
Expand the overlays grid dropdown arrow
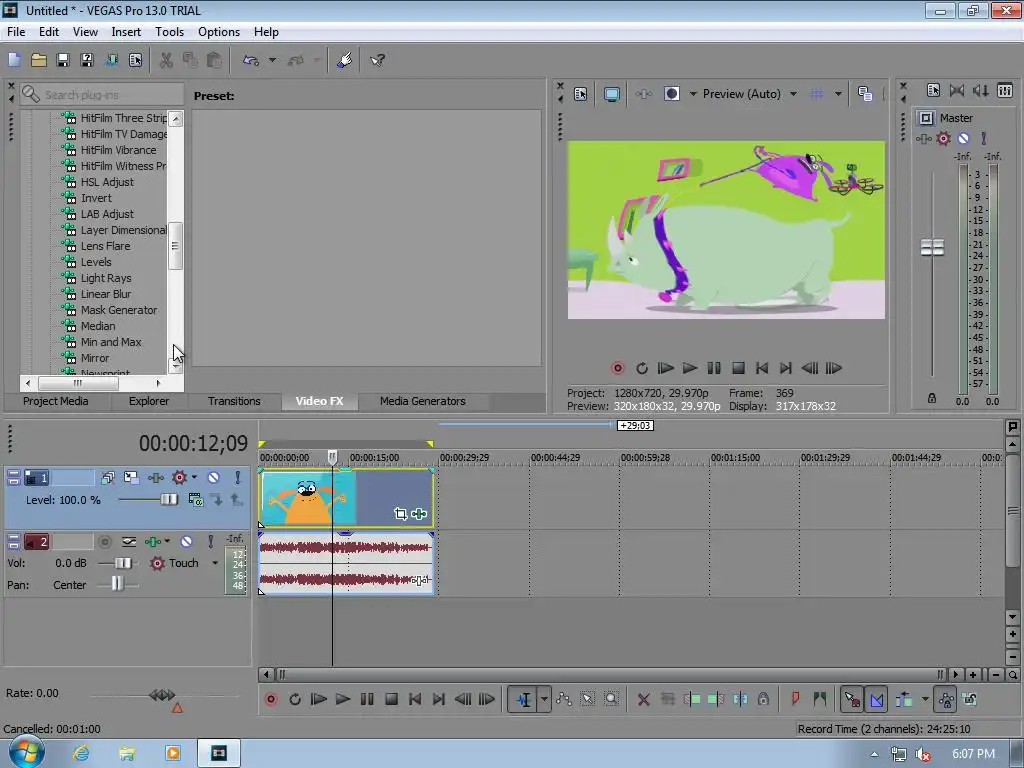click(838, 94)
